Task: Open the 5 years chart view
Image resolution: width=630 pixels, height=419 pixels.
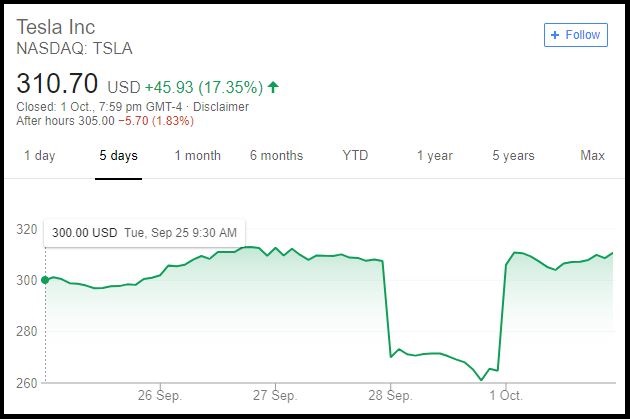Action: pyautogui.click(x=513, y=156)
